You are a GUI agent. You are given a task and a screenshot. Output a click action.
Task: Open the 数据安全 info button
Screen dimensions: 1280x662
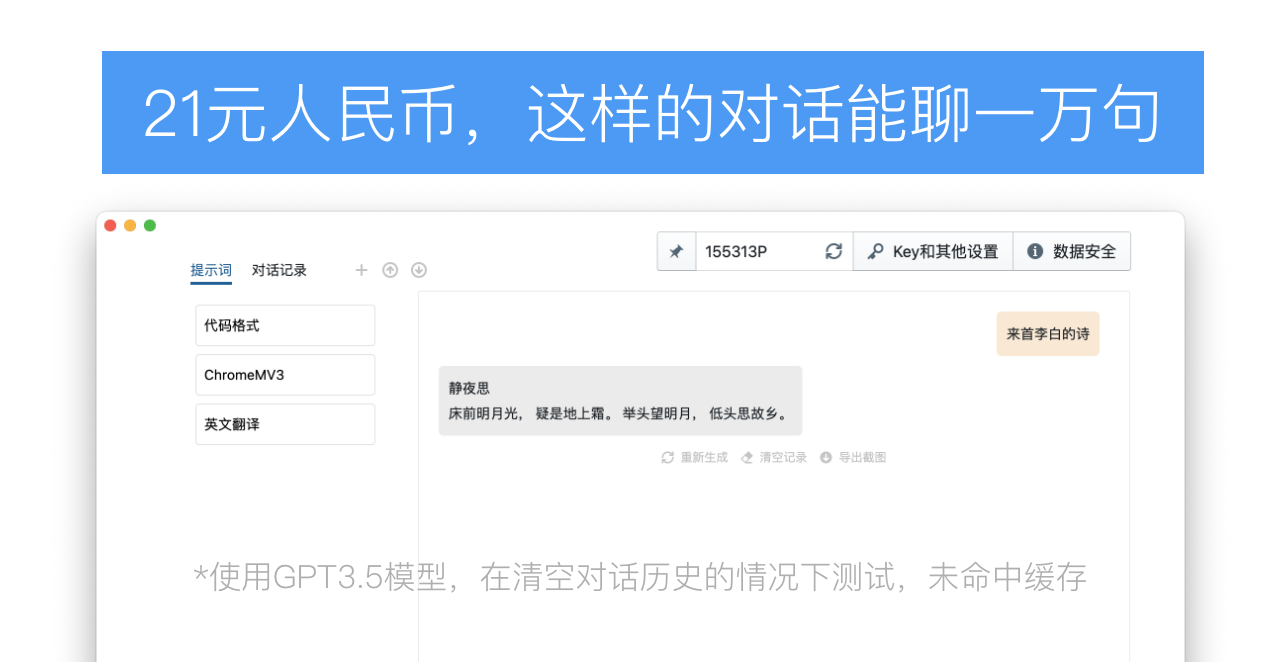[1072, 252]
